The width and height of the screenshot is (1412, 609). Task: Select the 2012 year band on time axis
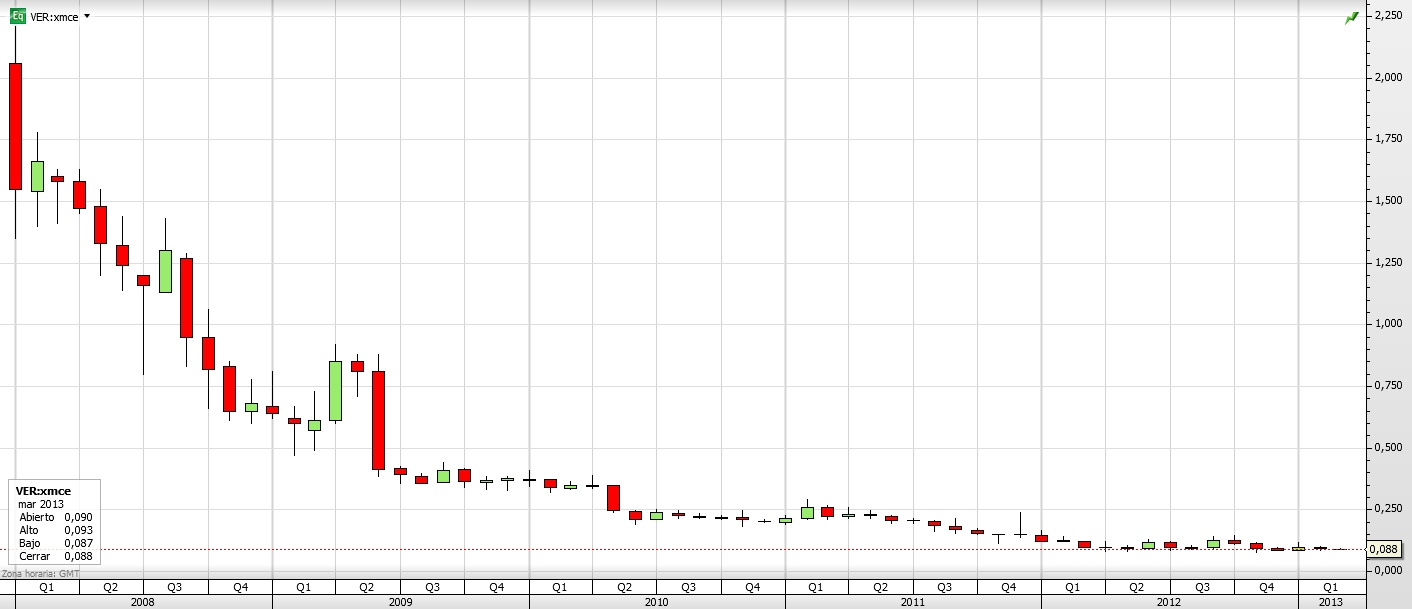pyautogui.click(x=1168, y=602)
